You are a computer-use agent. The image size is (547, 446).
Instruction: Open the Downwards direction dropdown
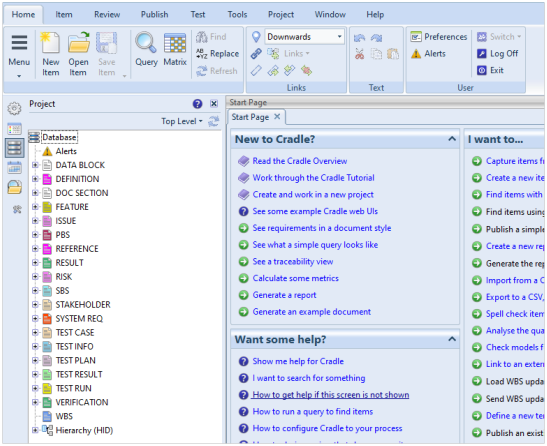point(304,37)
